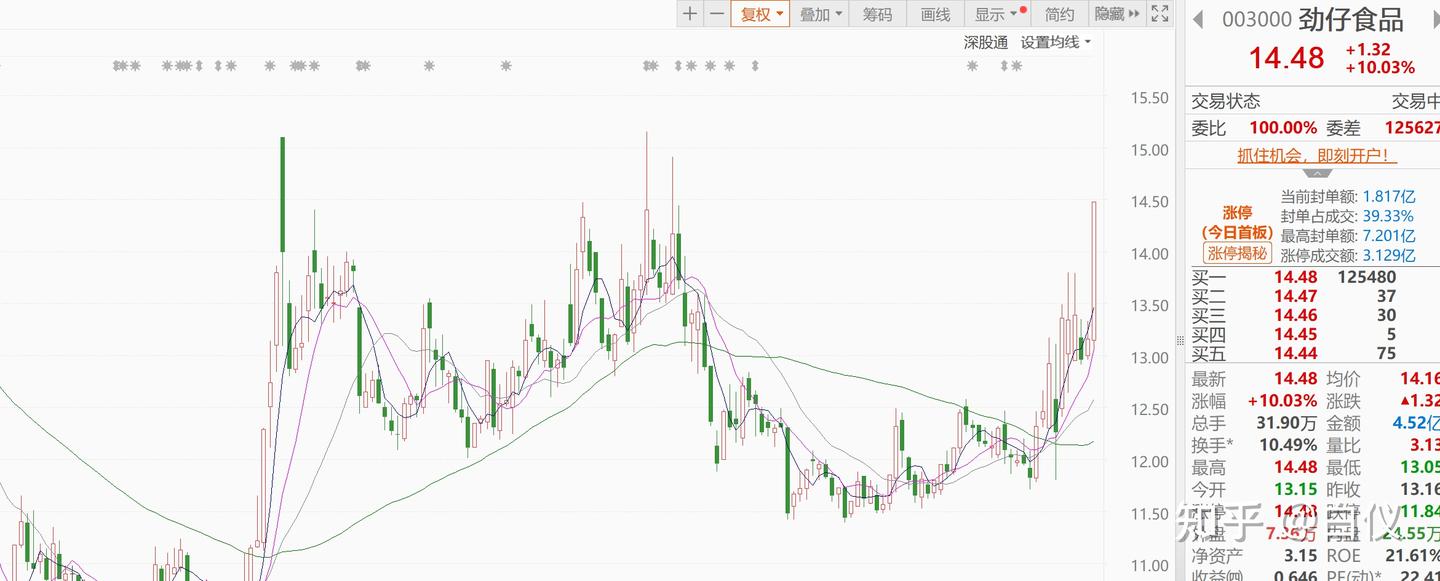
Task: Open the 显示 display dropdown
Action: click(996, 14)
